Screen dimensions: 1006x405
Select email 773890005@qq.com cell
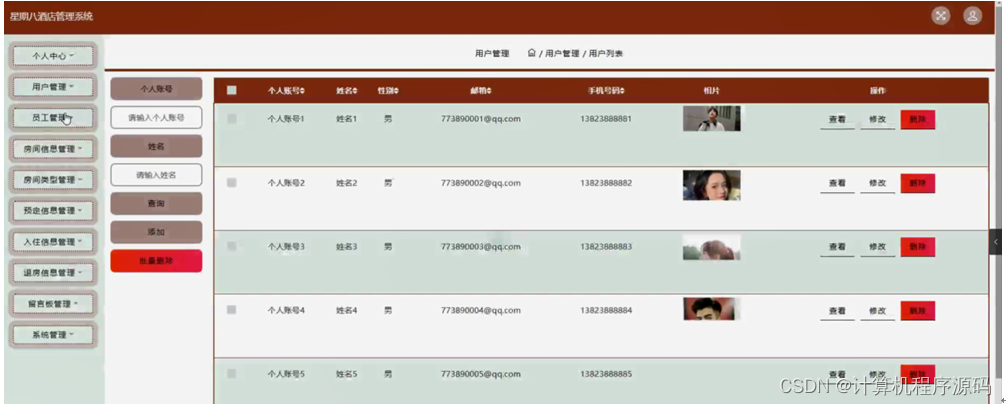pos(481,374)
